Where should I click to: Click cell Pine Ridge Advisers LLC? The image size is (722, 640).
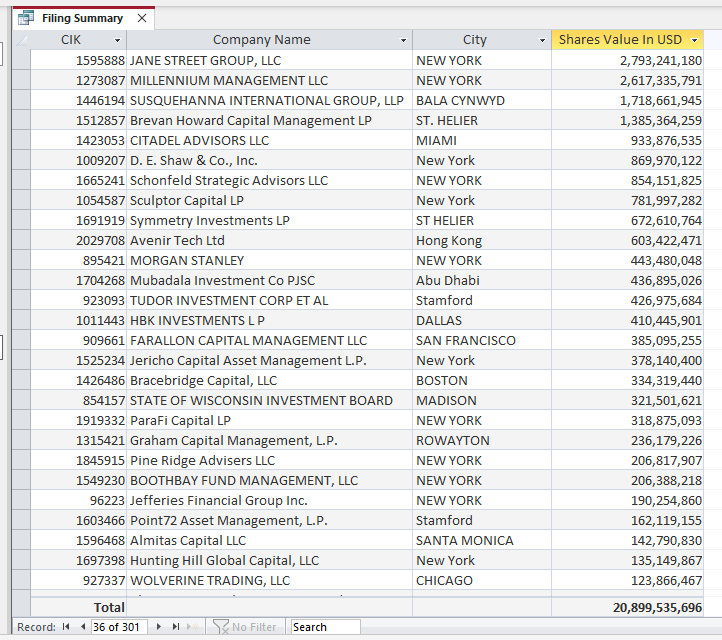(269, 460)
